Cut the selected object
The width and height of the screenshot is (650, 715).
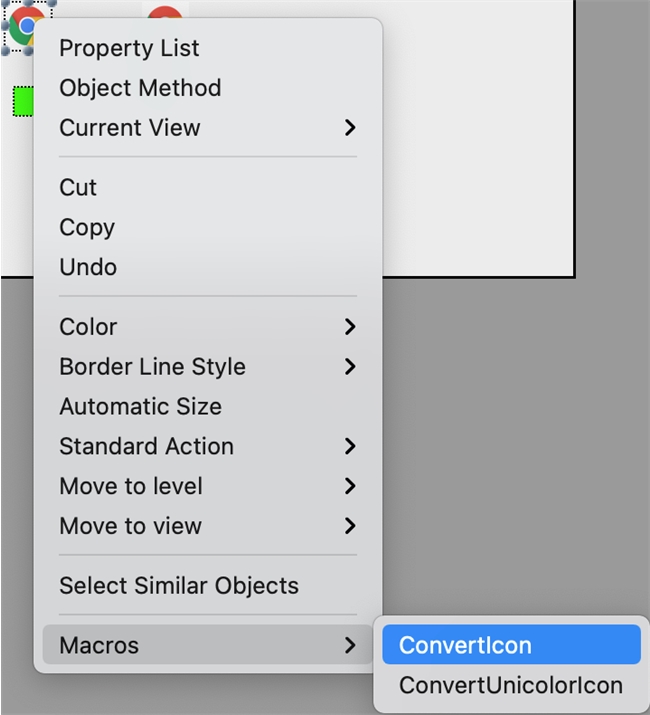point(78,188)
